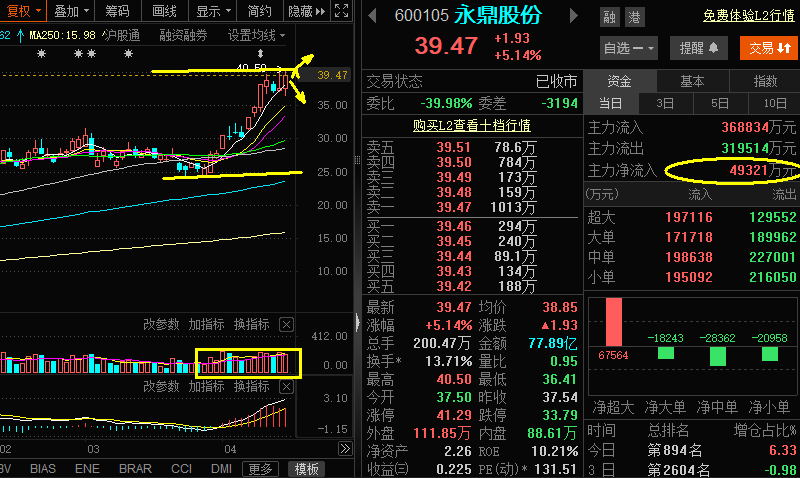
Task: Click 隐藏 to collapse side panel
Action: [x=306, y=11]
